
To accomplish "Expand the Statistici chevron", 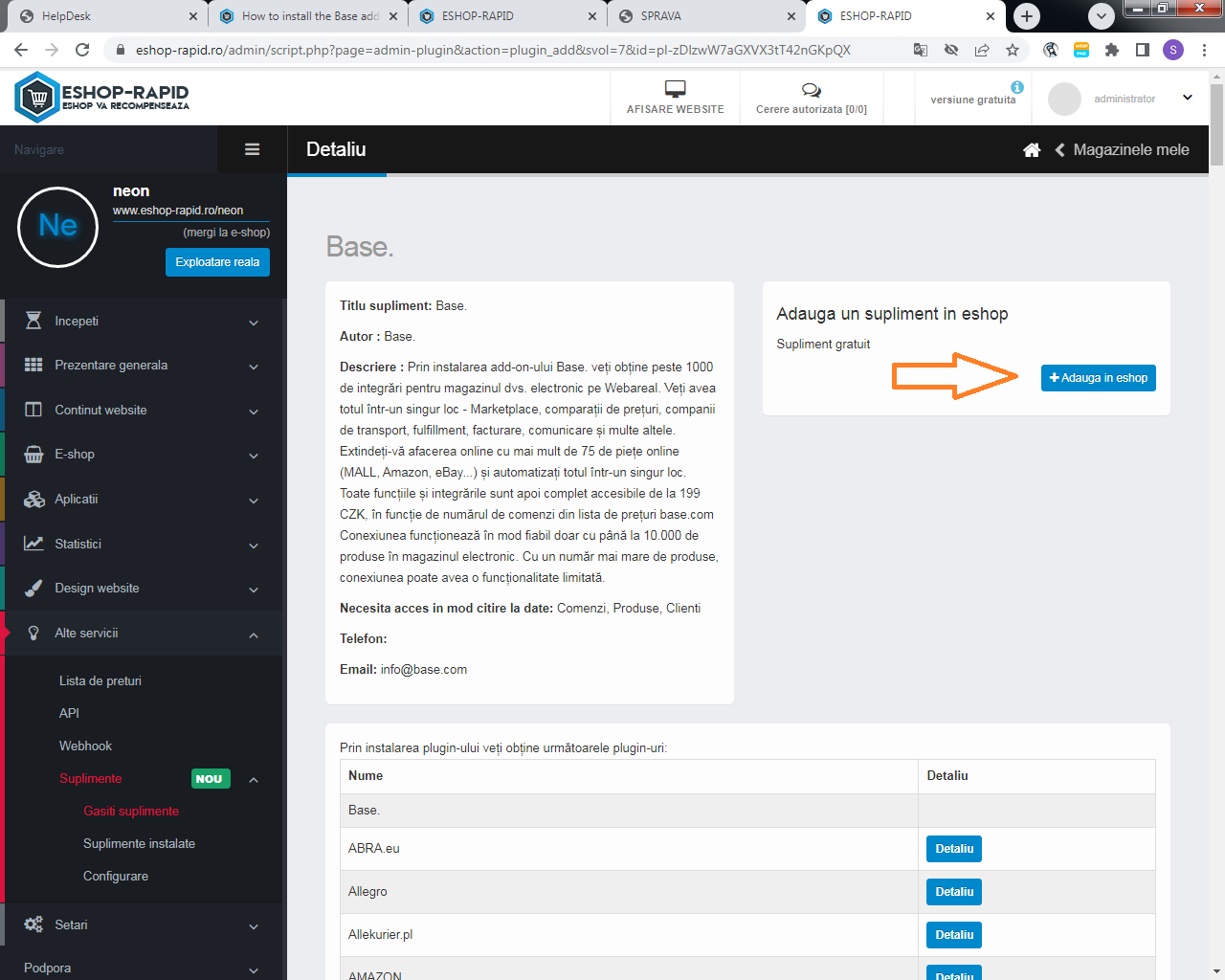I will click(254, 546).
